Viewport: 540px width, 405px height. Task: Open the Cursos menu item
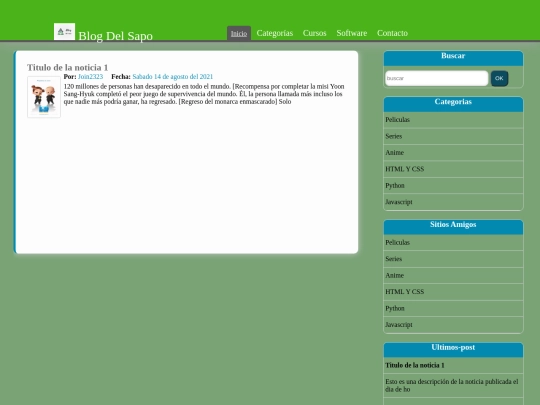[x=314, y=33]
